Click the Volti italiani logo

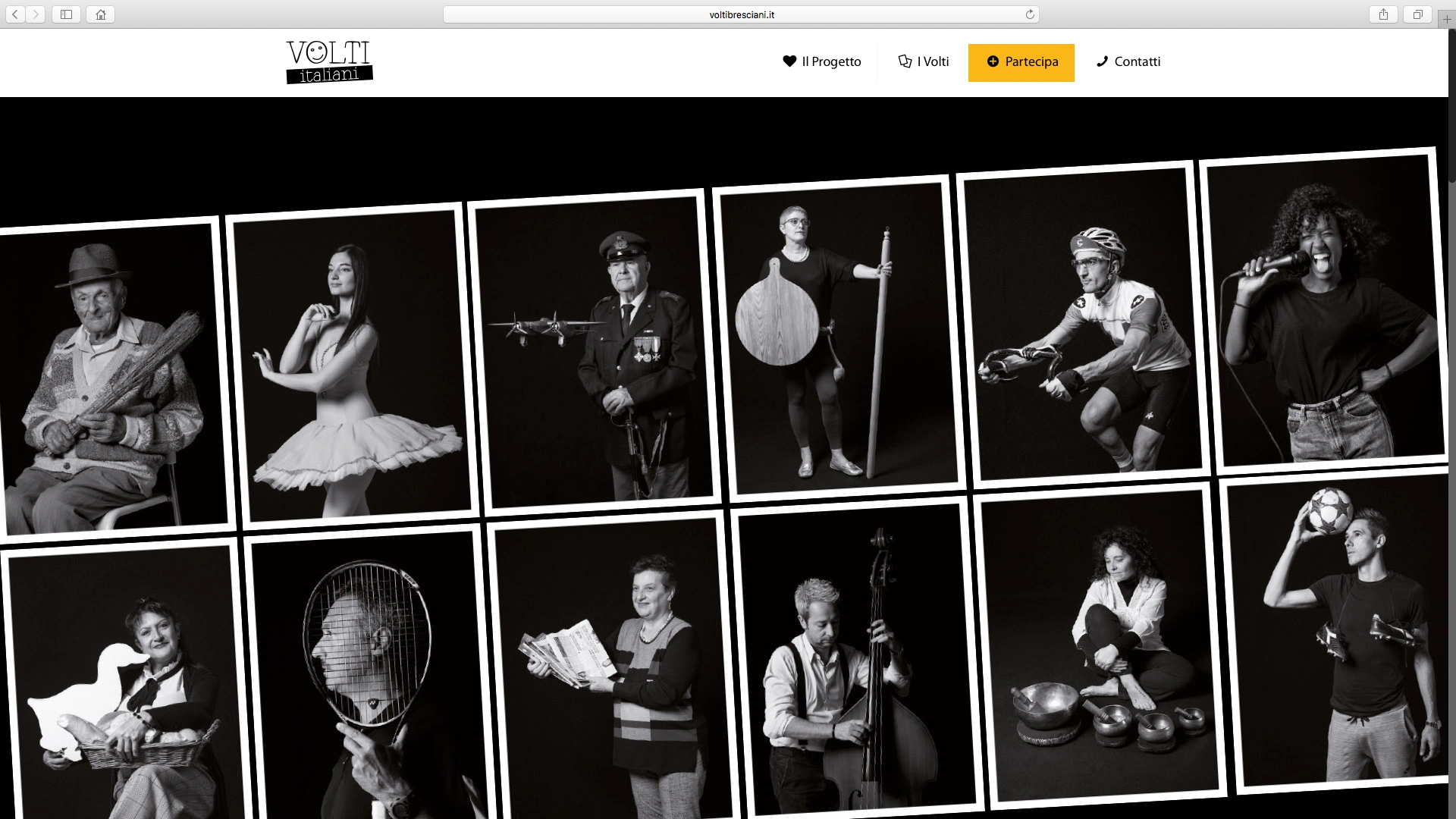(330, 61)
